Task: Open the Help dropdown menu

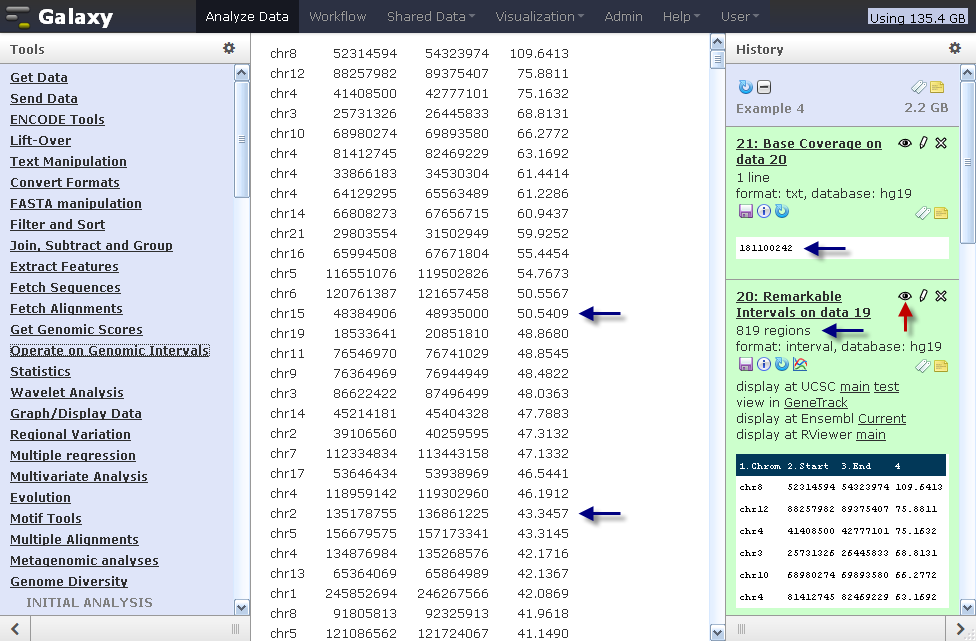Action: (681, 17)
